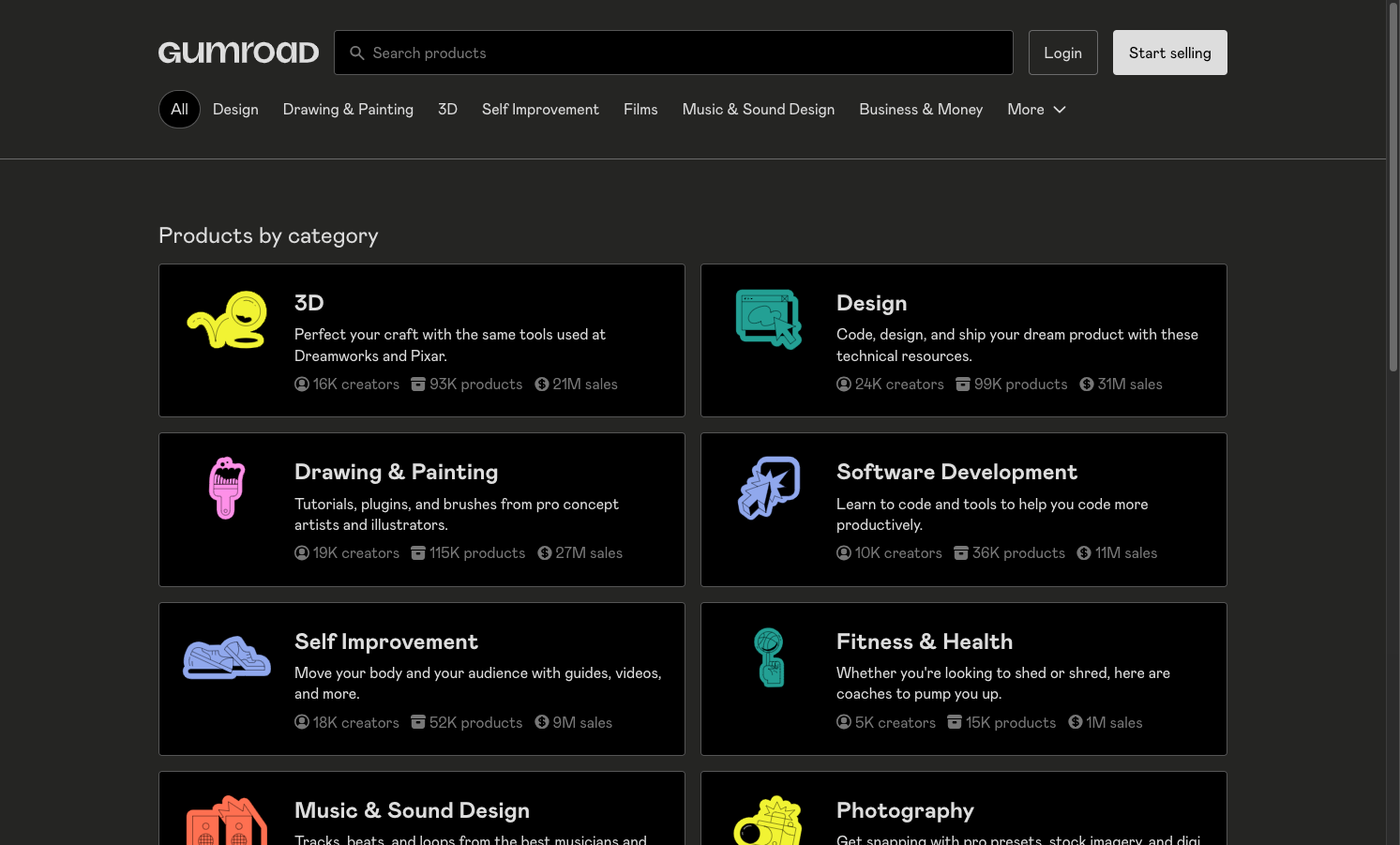The image size is (1400, 845).
Task: Click the orange Music & Sound Design illustration
Action: tap(227, 821)
